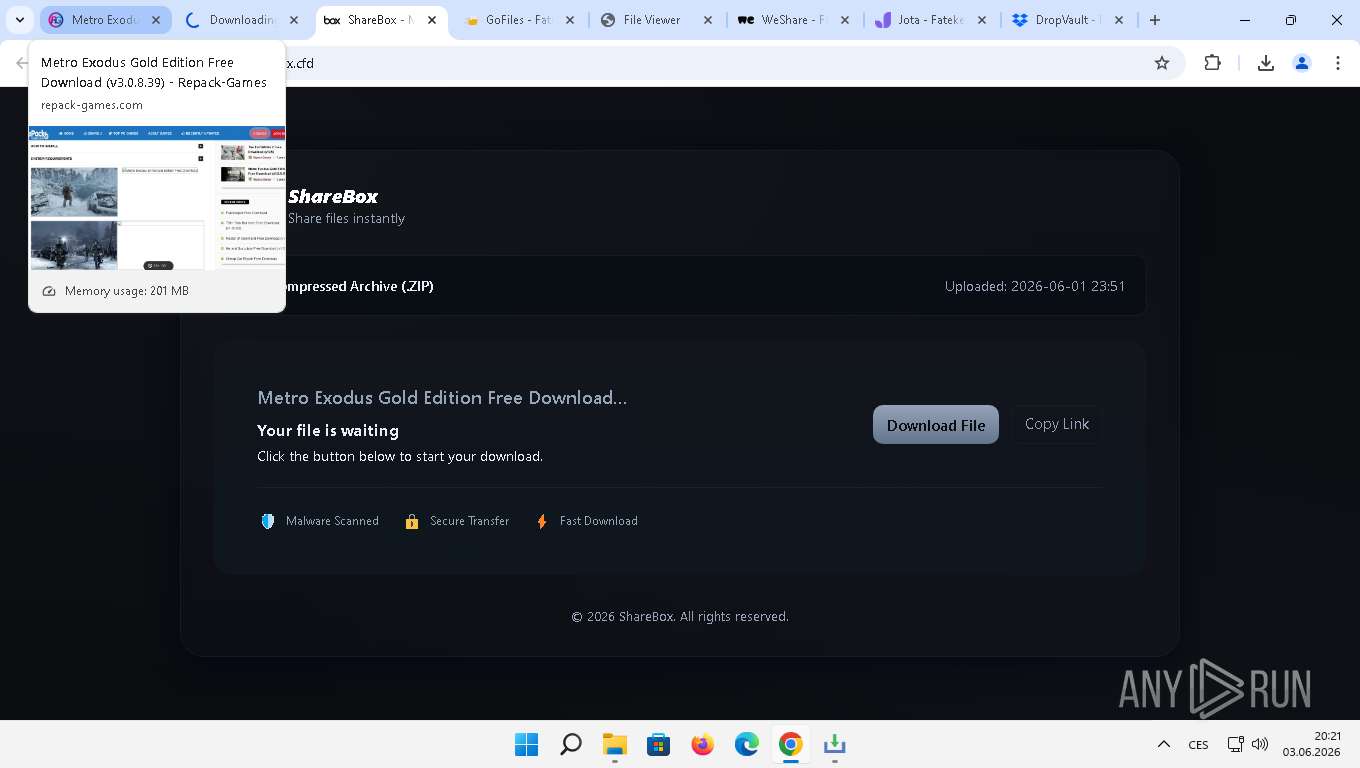1360x768 pixels.
Task: Launch Firefox from taskbar
Action: pyautogui.click(x=703, y=745)
